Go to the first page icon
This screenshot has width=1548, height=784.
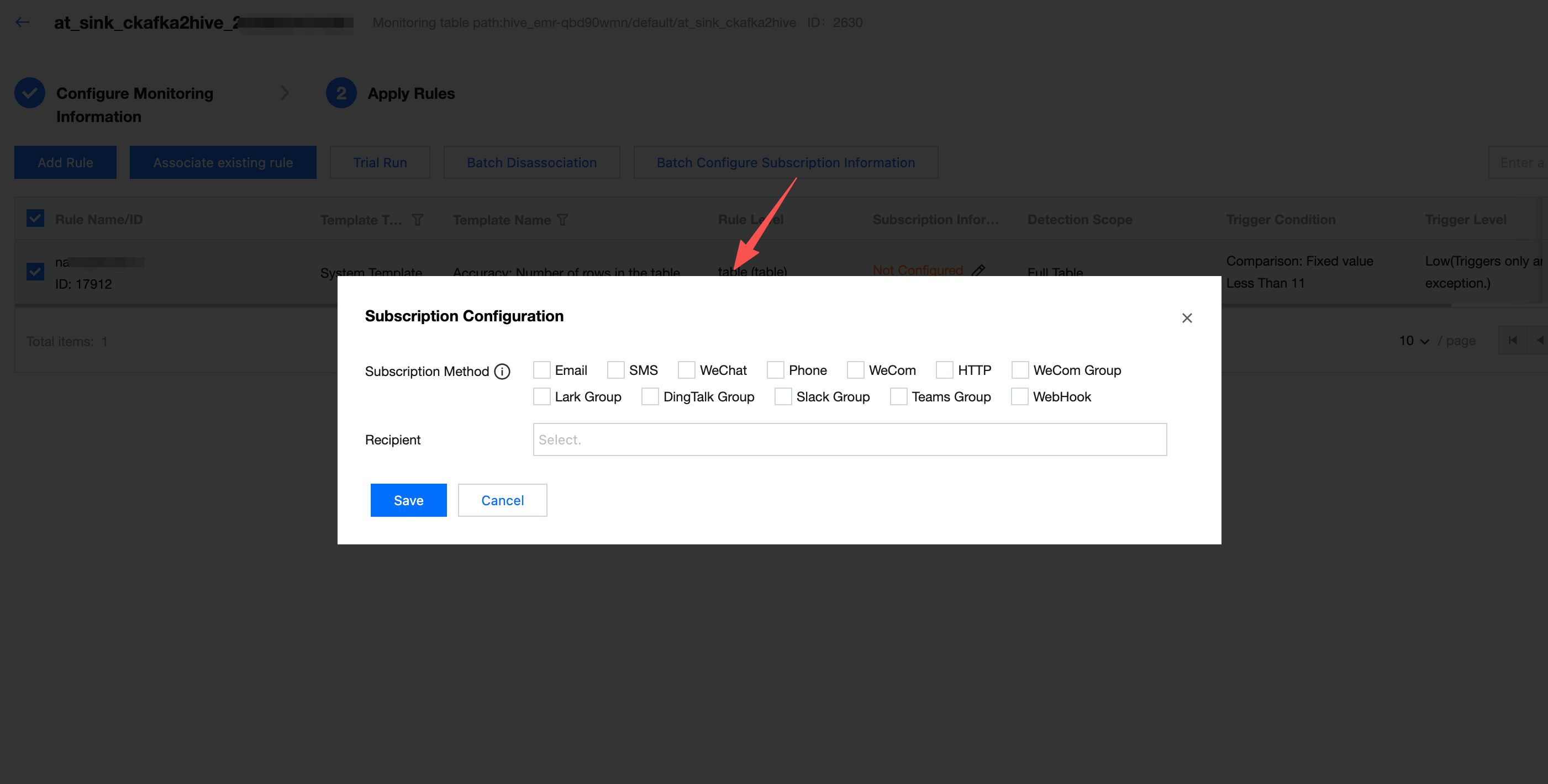(1512, 341)
